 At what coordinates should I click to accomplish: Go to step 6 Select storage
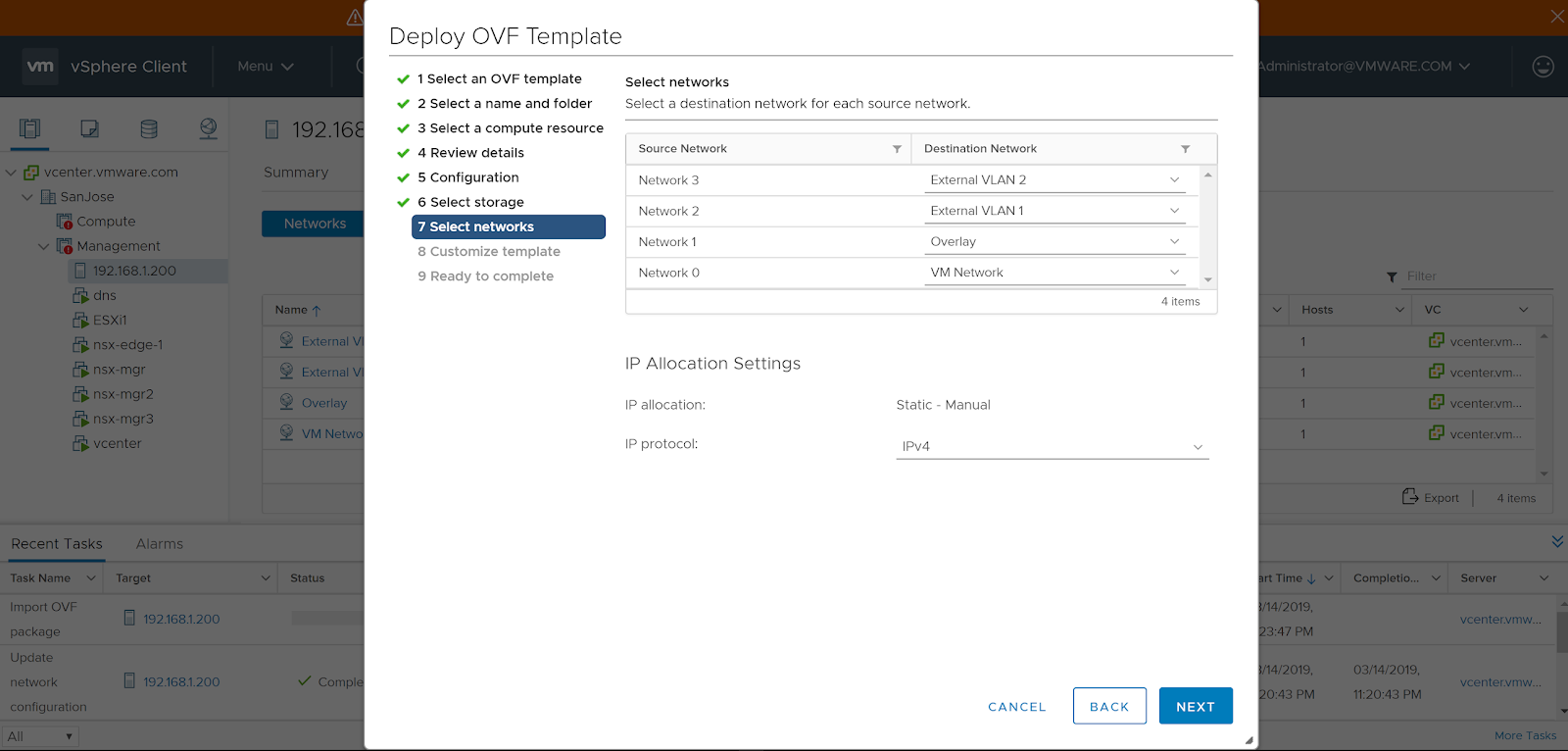click(x=476, y=202)
